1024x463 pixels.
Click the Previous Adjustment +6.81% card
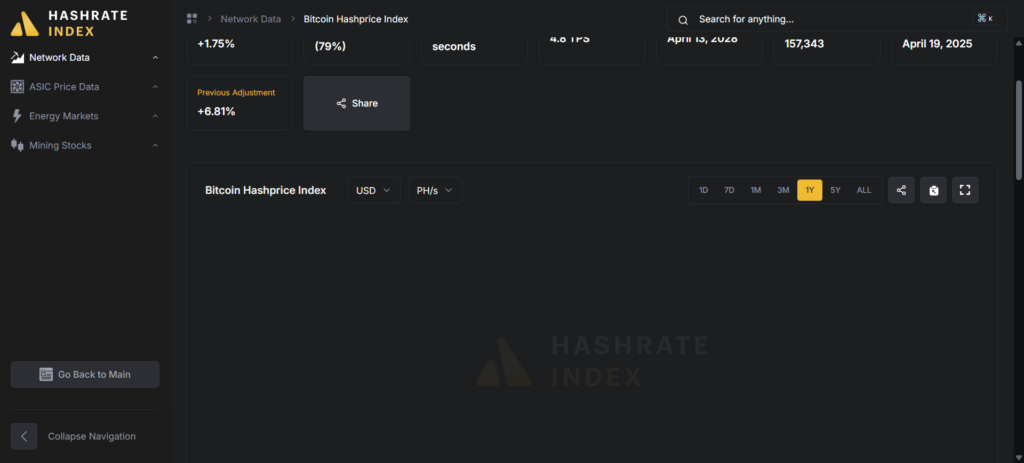[240, 103]
